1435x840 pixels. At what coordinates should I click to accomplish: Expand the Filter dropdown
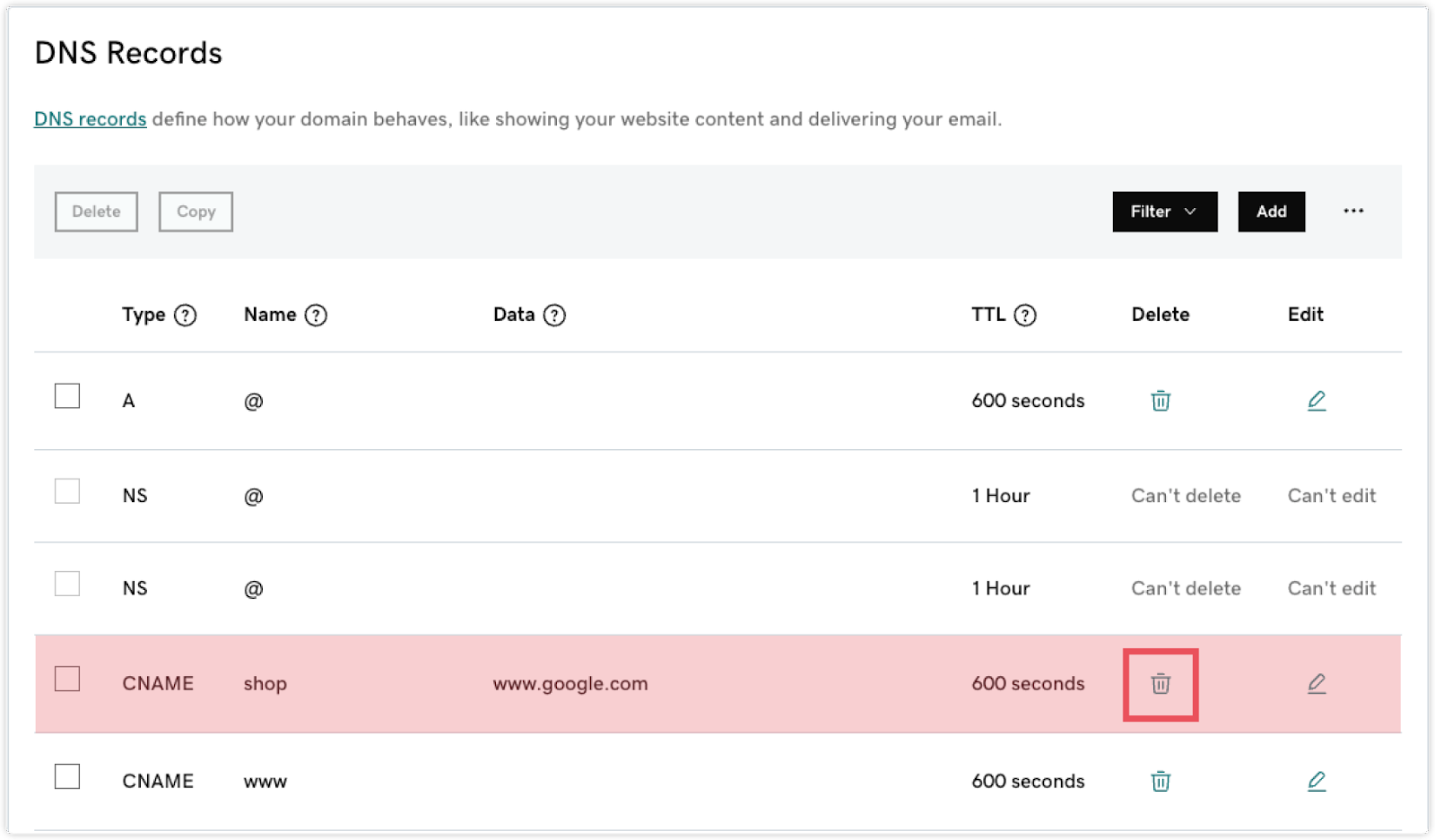(1164, 212)
